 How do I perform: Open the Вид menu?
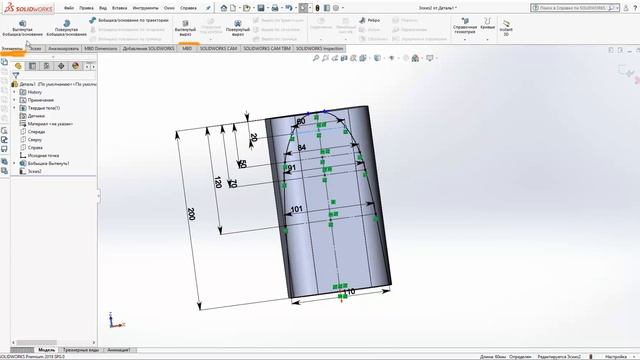[103, 8]
